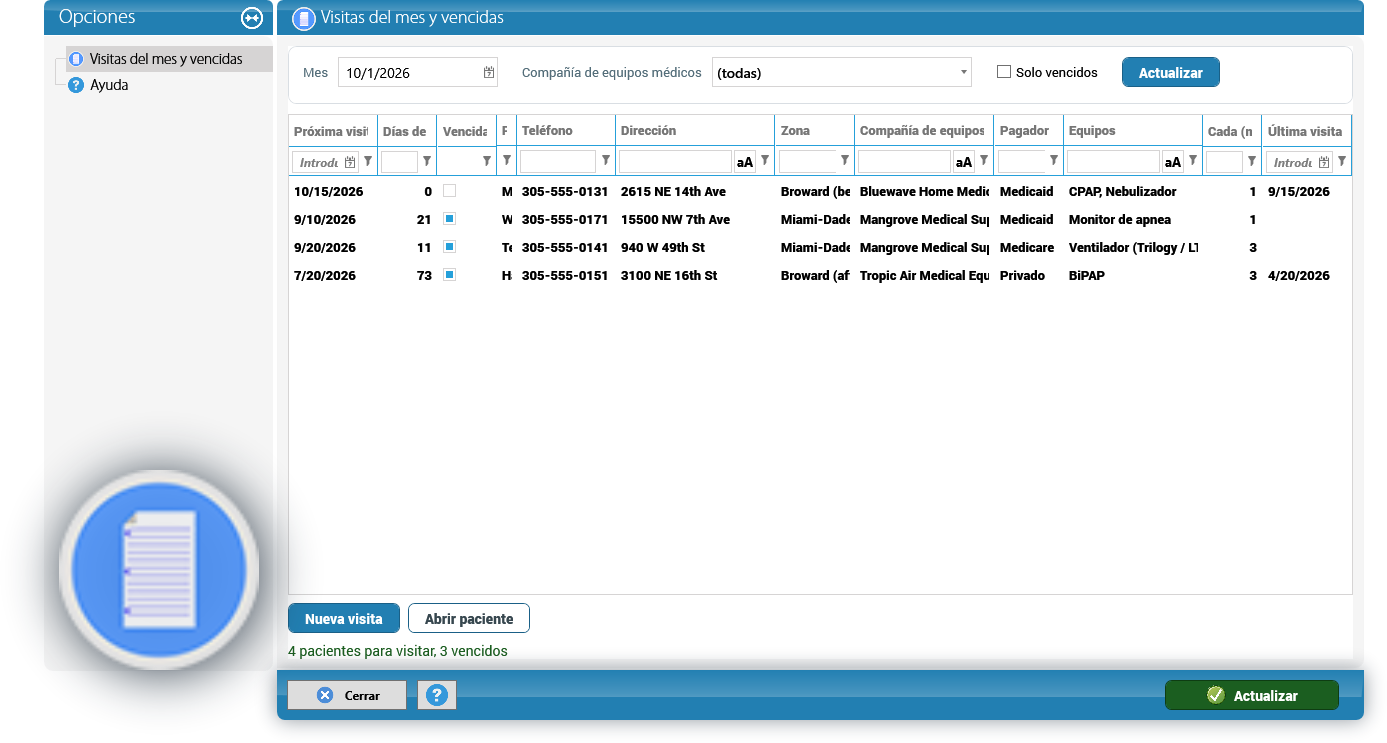Toggle Vencida checkbox for 9/20/2026 row
The image size is (1387, 743).
(449, 247)
